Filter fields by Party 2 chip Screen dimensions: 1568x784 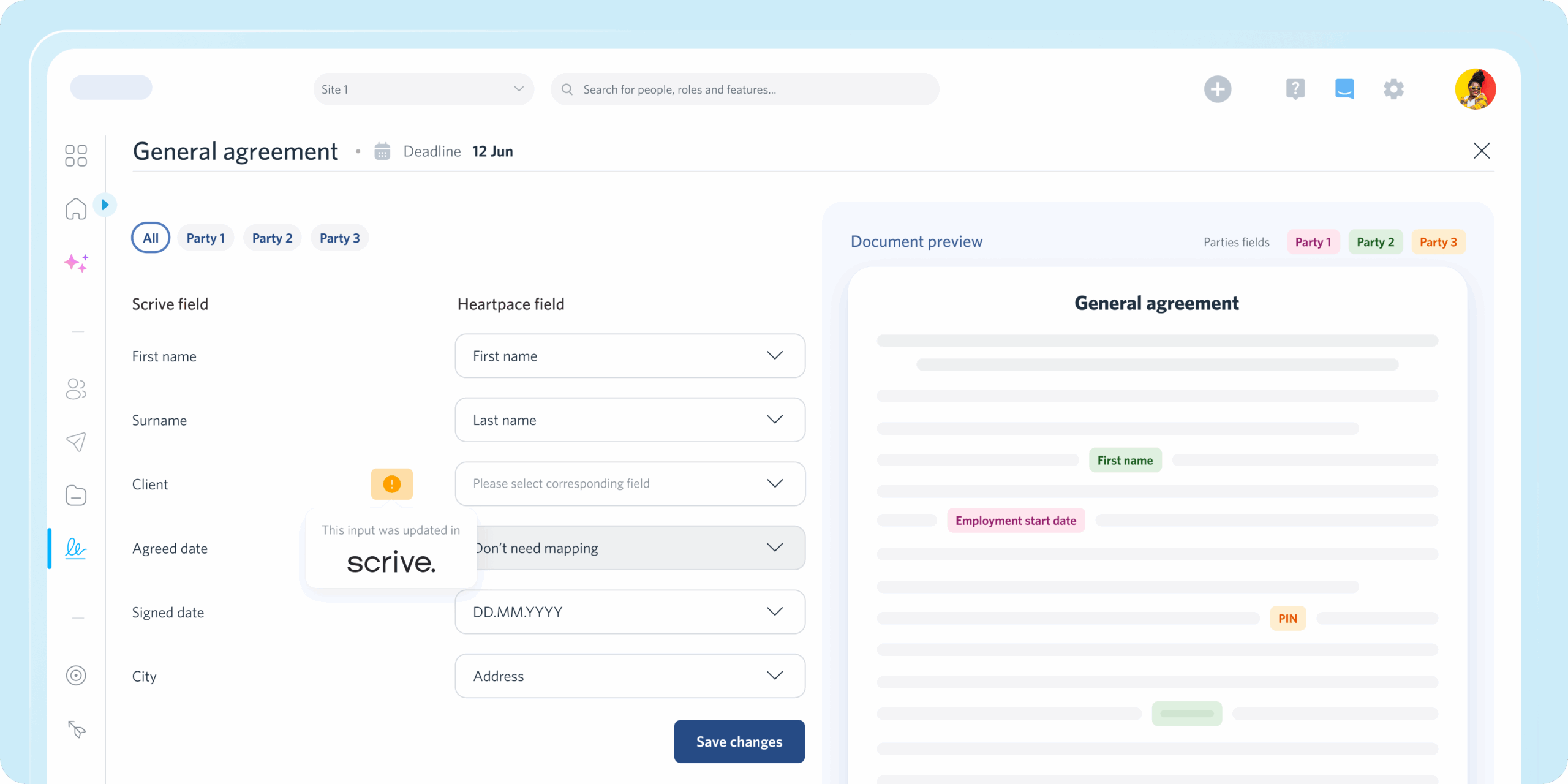pos(272,238)
